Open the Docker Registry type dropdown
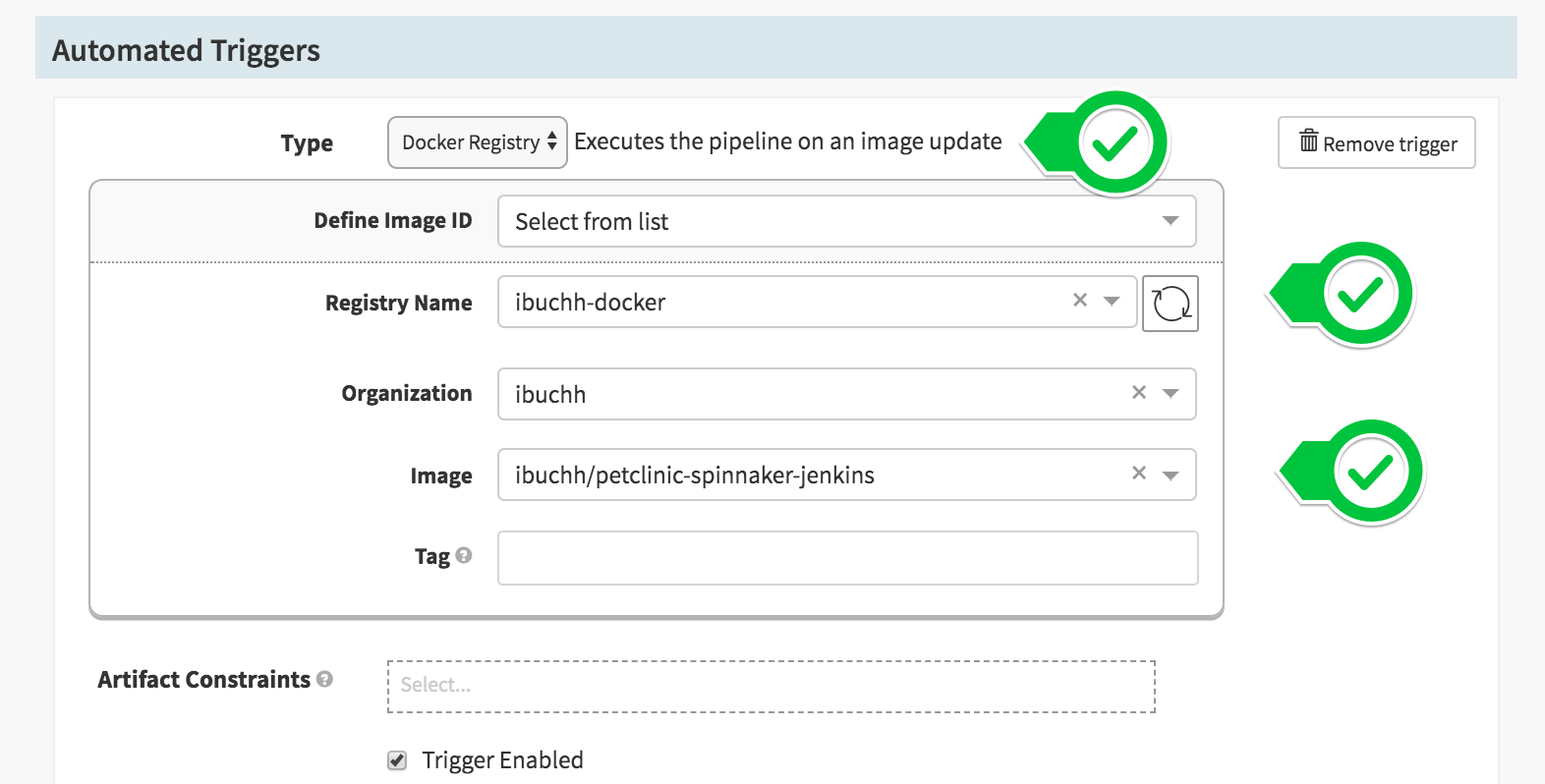Screen dimensions: 1545x784 [478, 142]
